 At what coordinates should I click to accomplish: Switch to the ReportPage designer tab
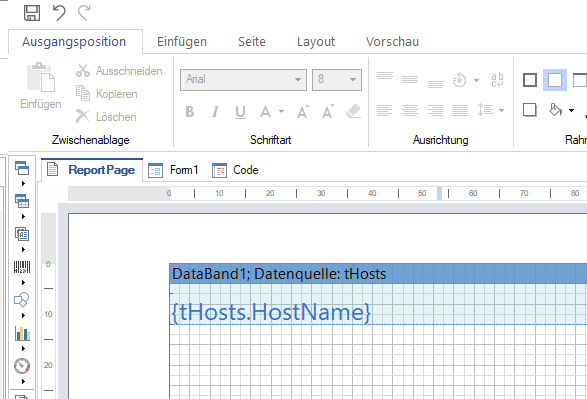(x=92, y=170)
